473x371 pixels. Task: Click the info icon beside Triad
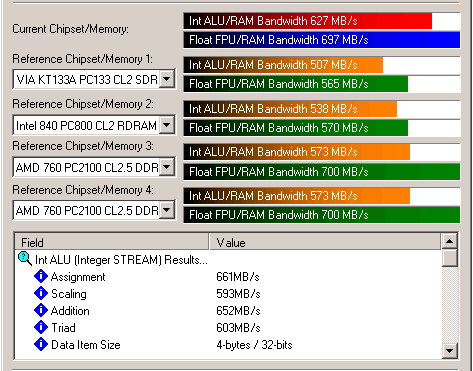click(41, 327)
